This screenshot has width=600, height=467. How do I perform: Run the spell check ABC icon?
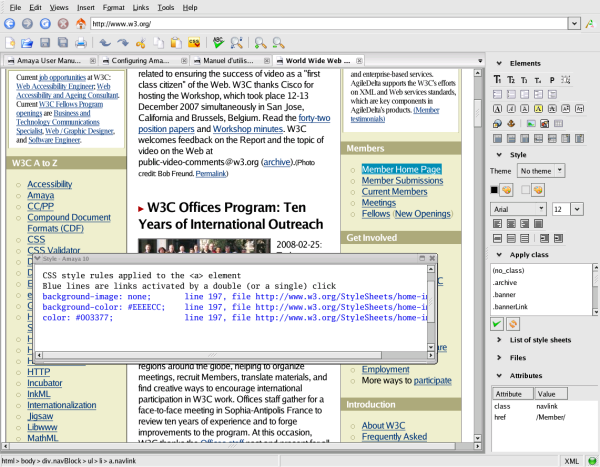tap(219, 43)
